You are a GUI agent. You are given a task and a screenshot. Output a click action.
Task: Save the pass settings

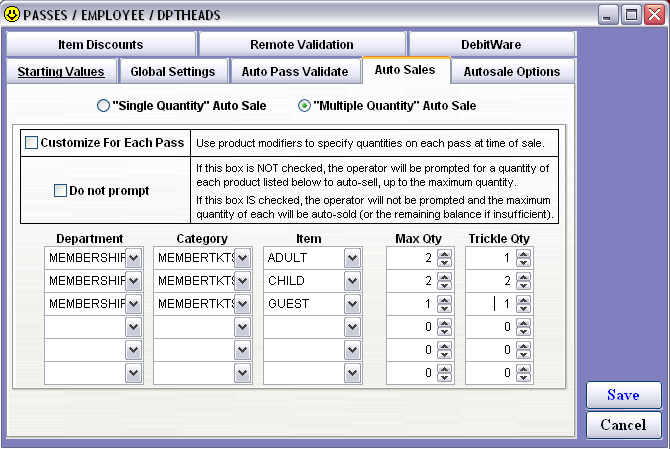pyautogui.click(x=623, y=395)
